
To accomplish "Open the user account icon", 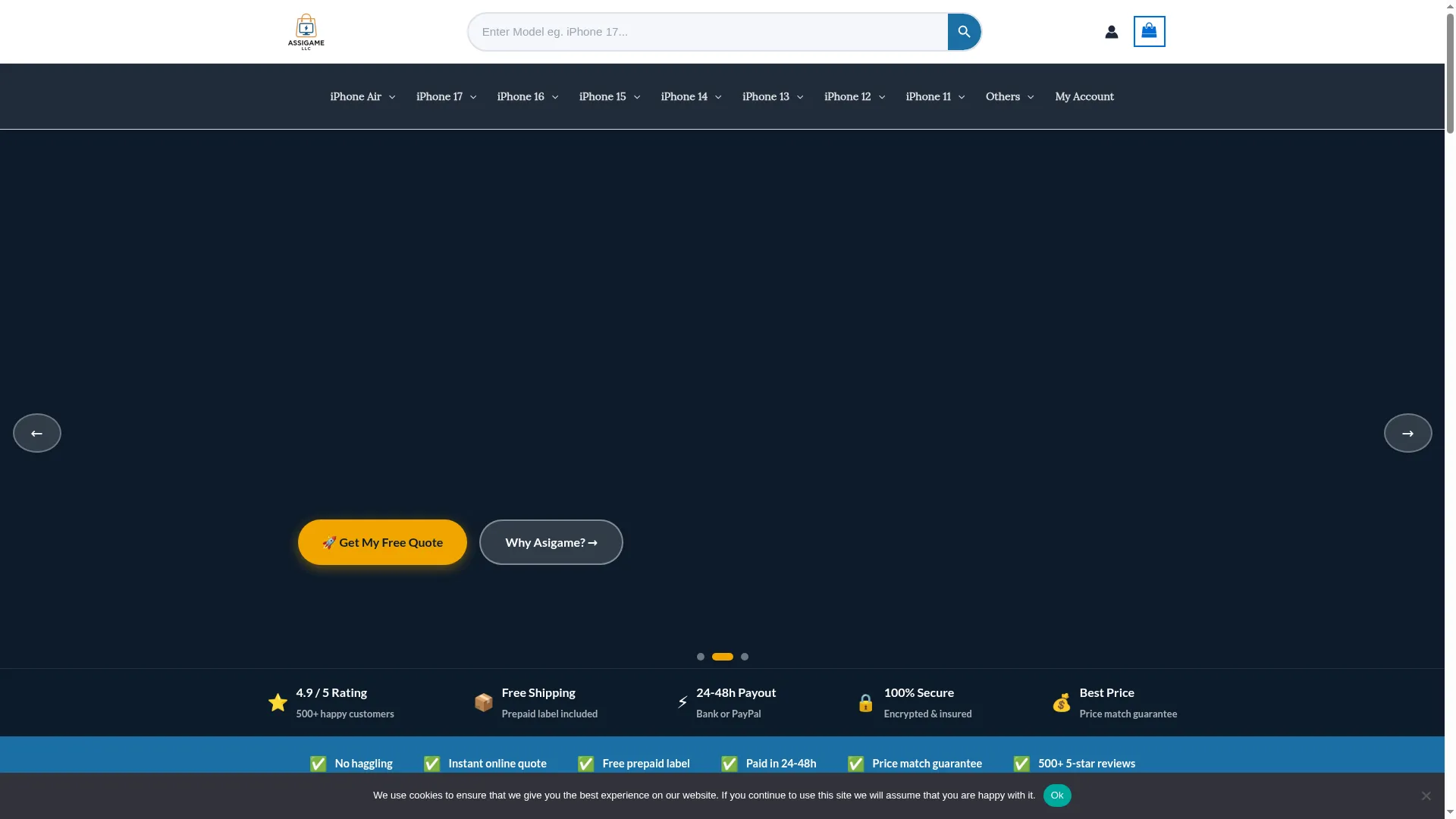I will pos(1111,32).
